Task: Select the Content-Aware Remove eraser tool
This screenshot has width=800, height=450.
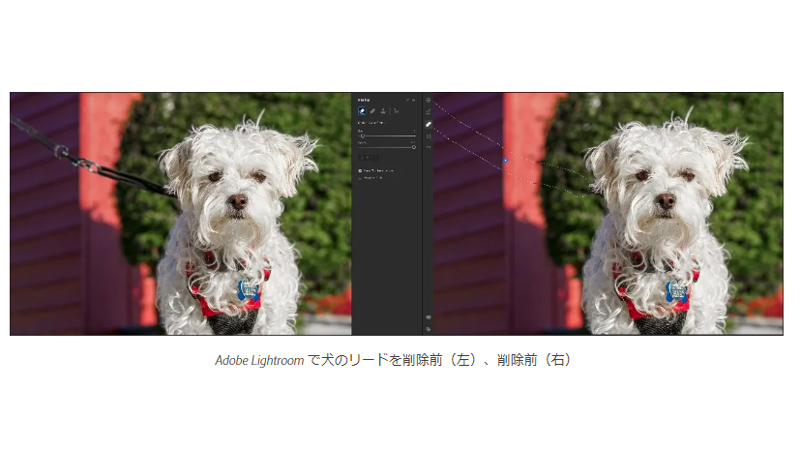Action: 362,111
